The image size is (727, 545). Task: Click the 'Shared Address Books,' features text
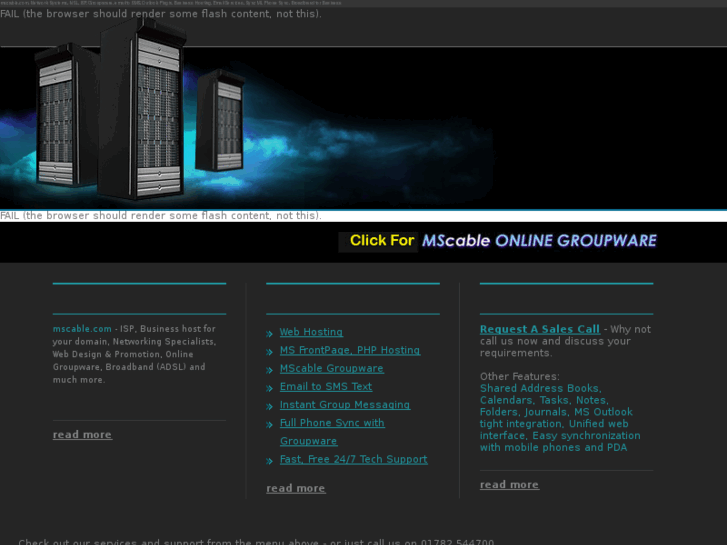coord(541,388)
